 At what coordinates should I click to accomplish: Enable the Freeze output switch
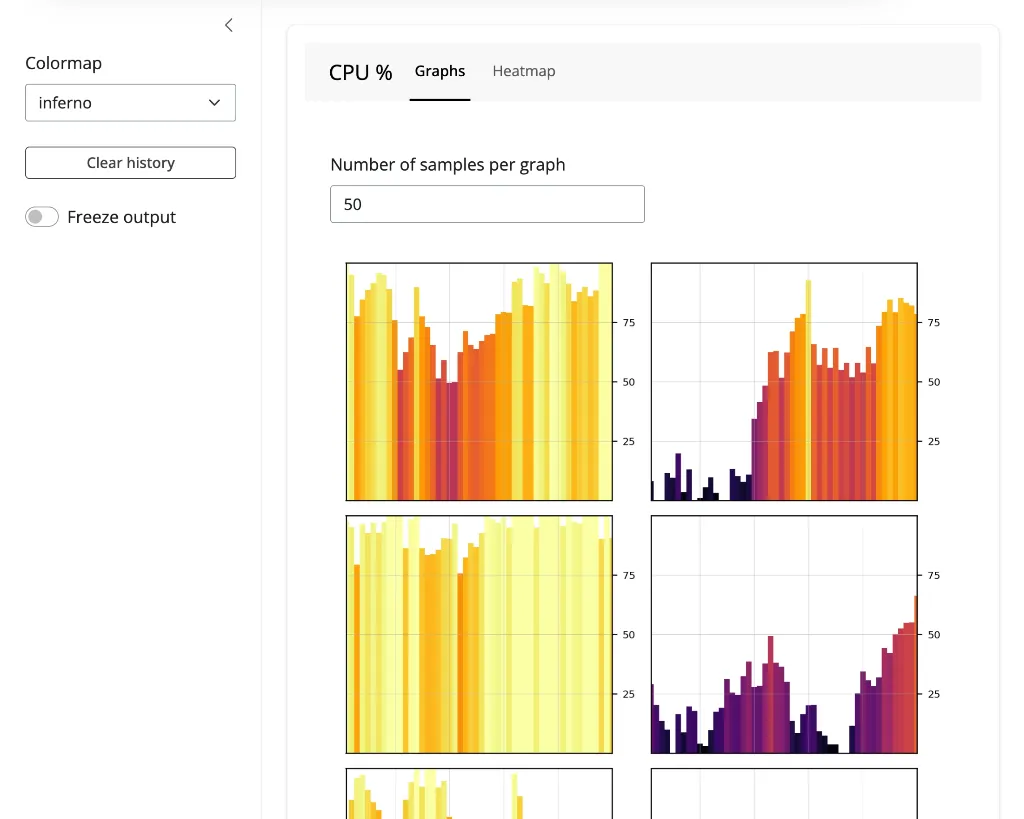42,217
